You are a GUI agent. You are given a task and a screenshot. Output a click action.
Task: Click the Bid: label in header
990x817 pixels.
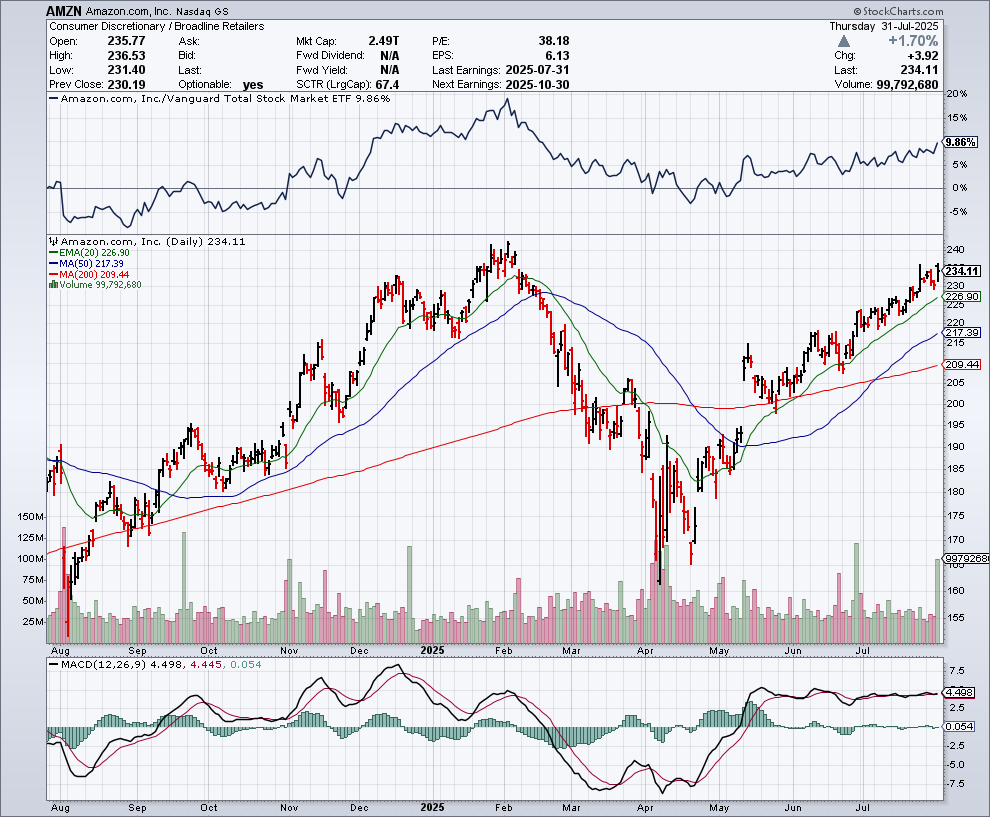pyautogui.click(x=187, y=56)
